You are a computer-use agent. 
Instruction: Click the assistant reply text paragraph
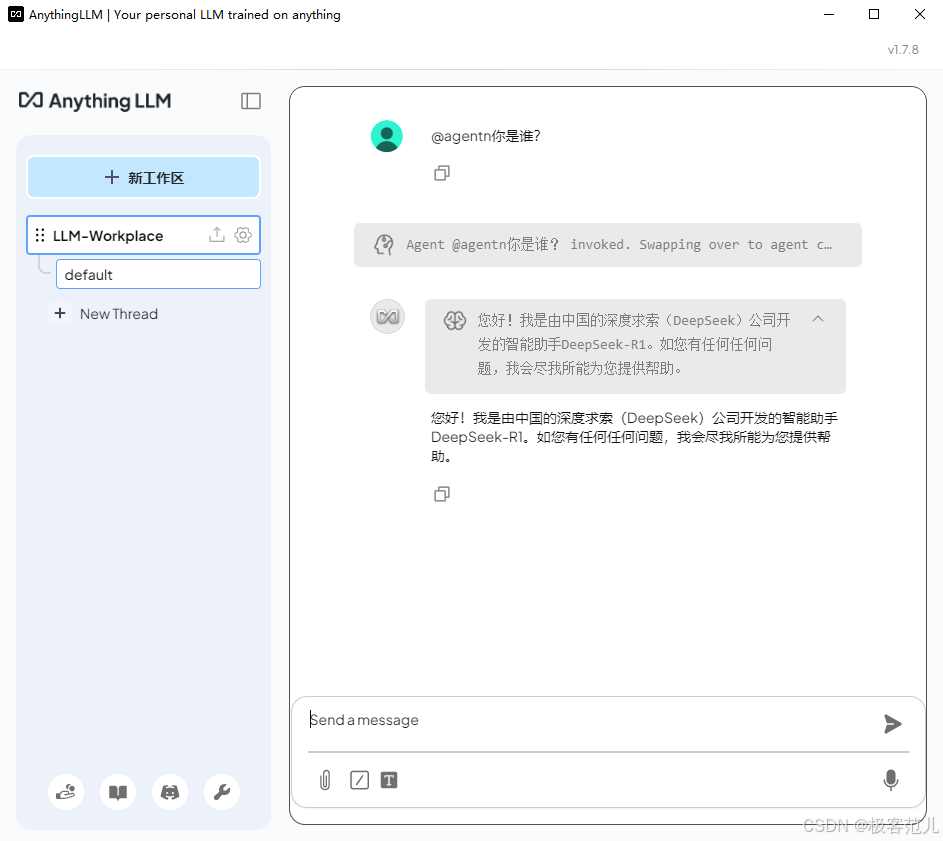[x=634, y=437]
